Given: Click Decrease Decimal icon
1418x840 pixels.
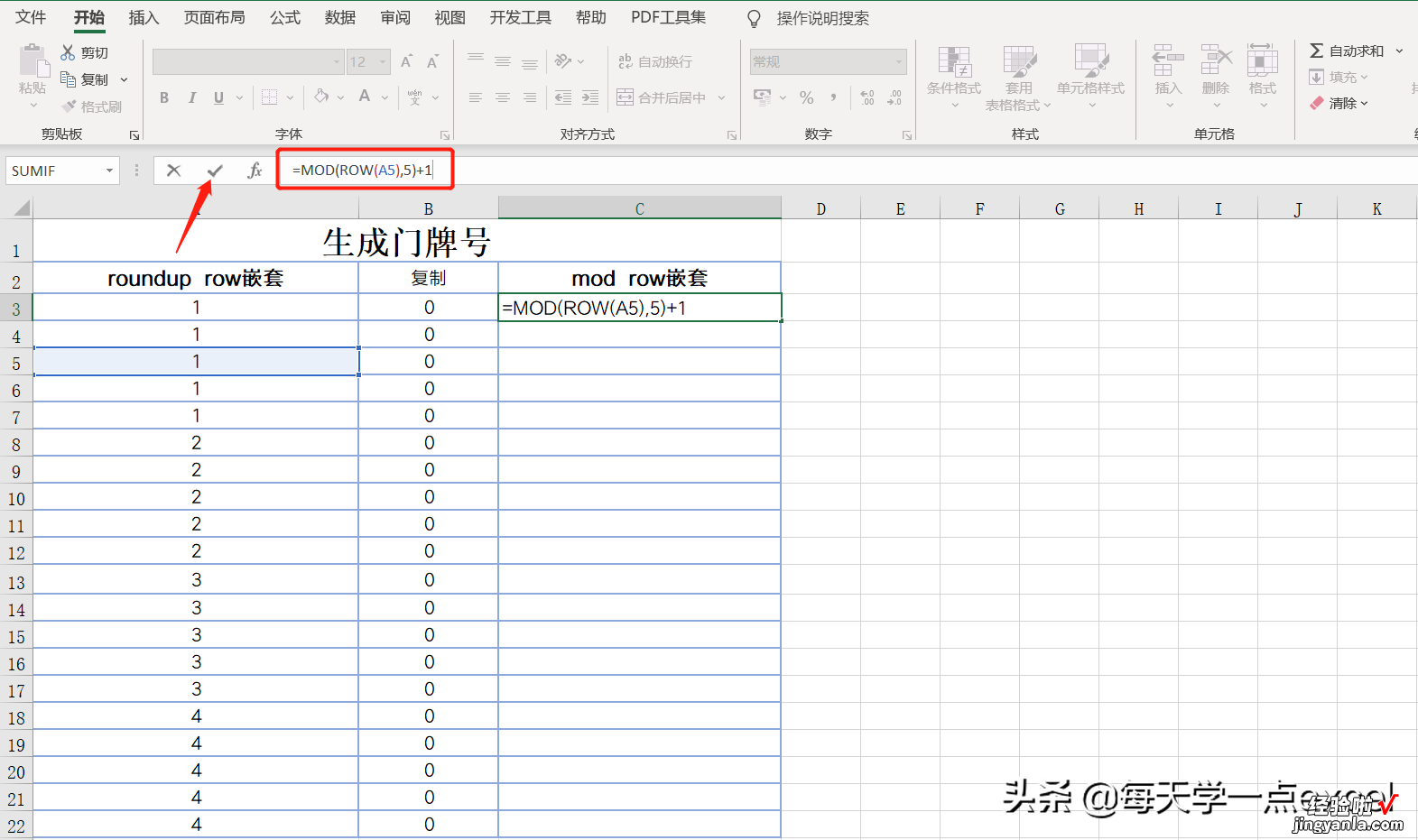Looking at the screenshot, I should click(x=894, y=97).
